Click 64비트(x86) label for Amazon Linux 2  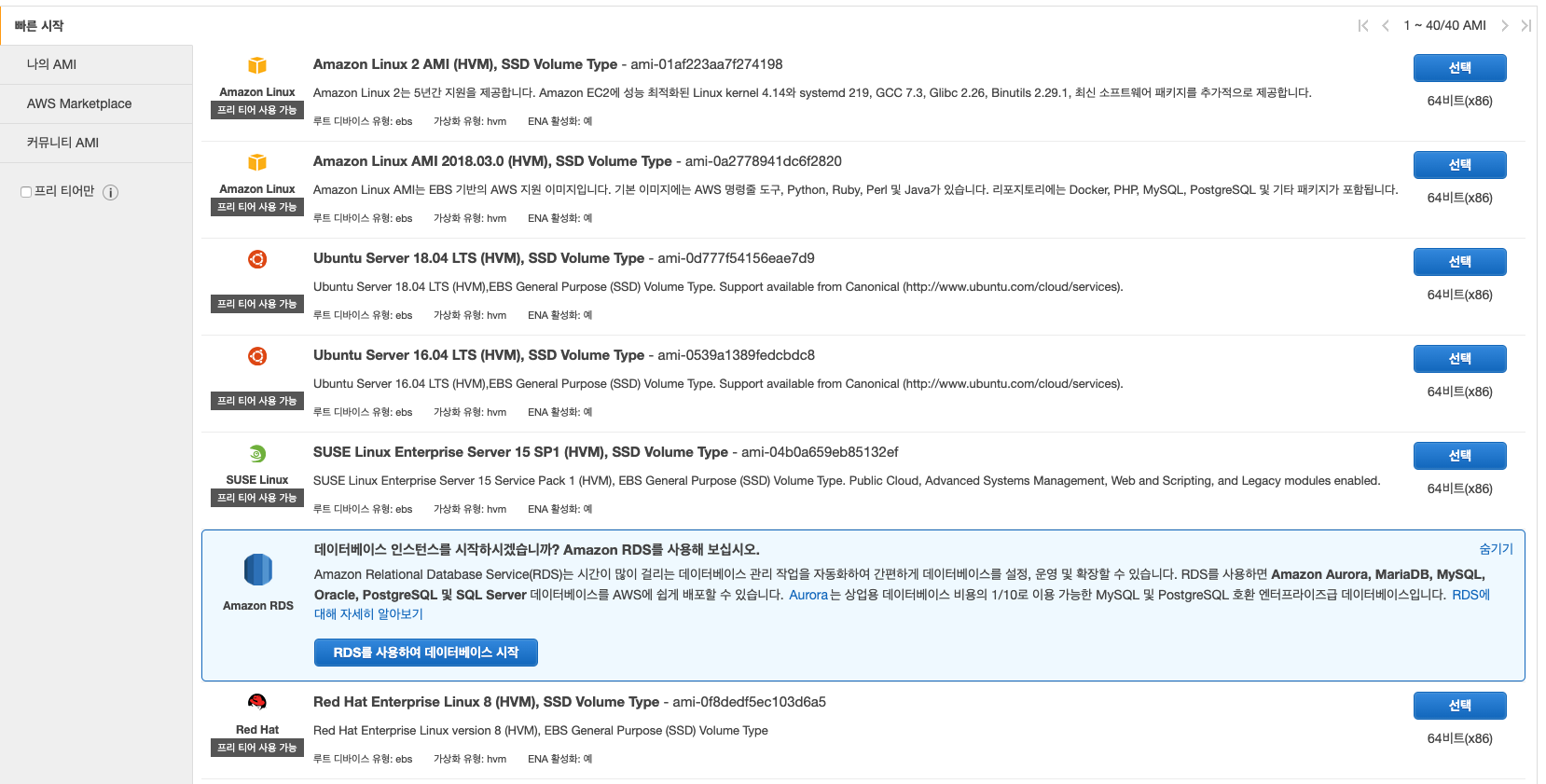pos(1459,101)
